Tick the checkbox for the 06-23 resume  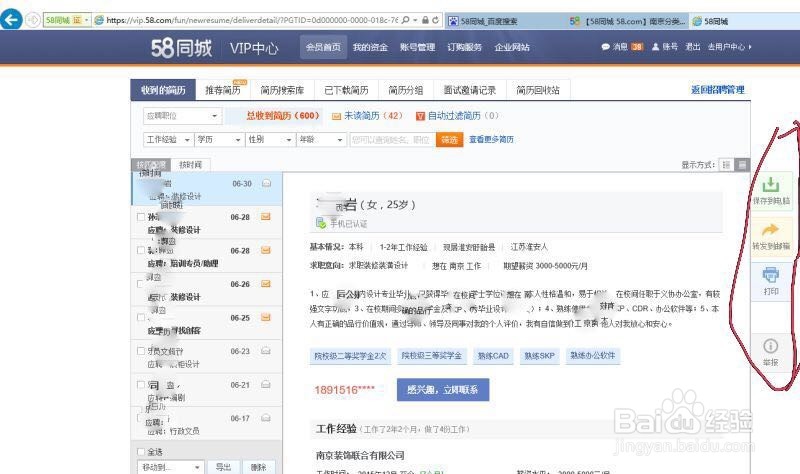coord(141,351)
